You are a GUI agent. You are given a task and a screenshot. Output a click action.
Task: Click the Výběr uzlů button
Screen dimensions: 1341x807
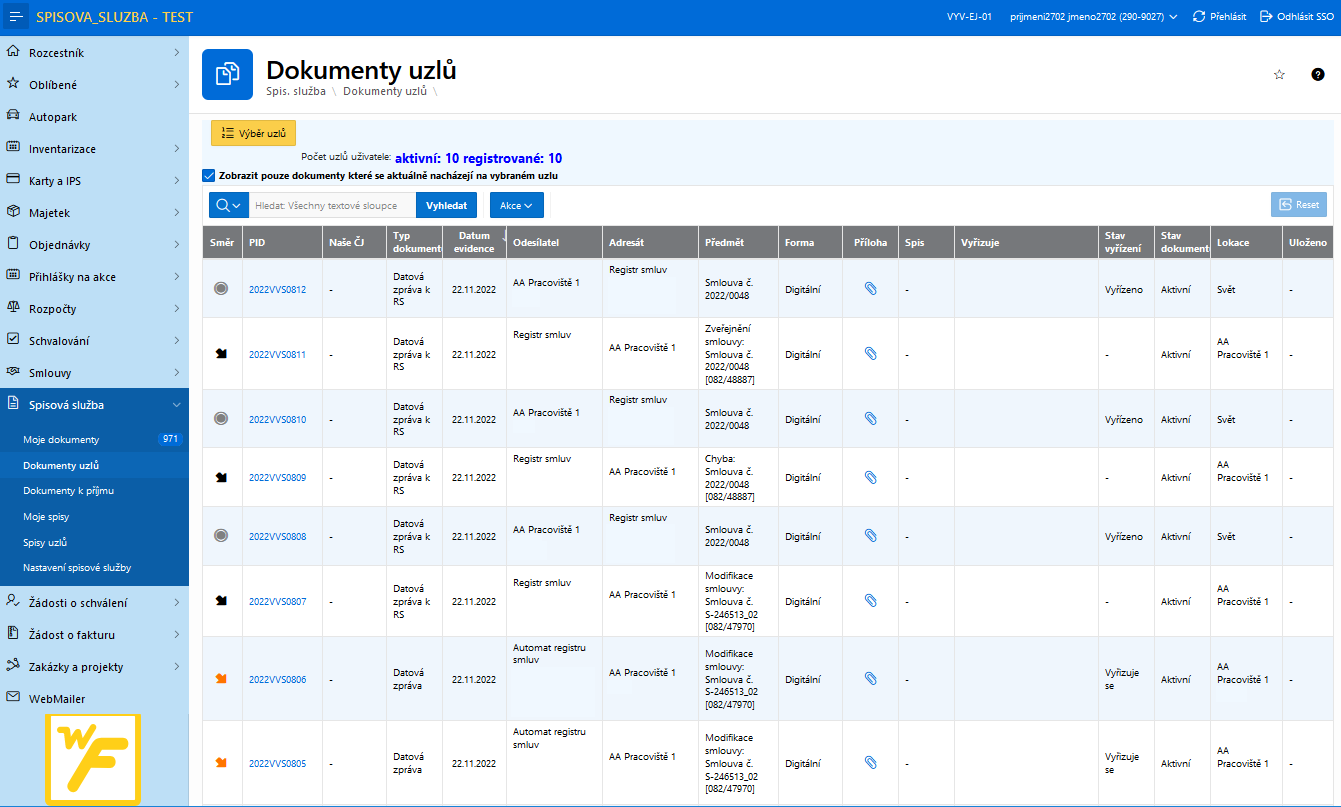coord(253,133)
